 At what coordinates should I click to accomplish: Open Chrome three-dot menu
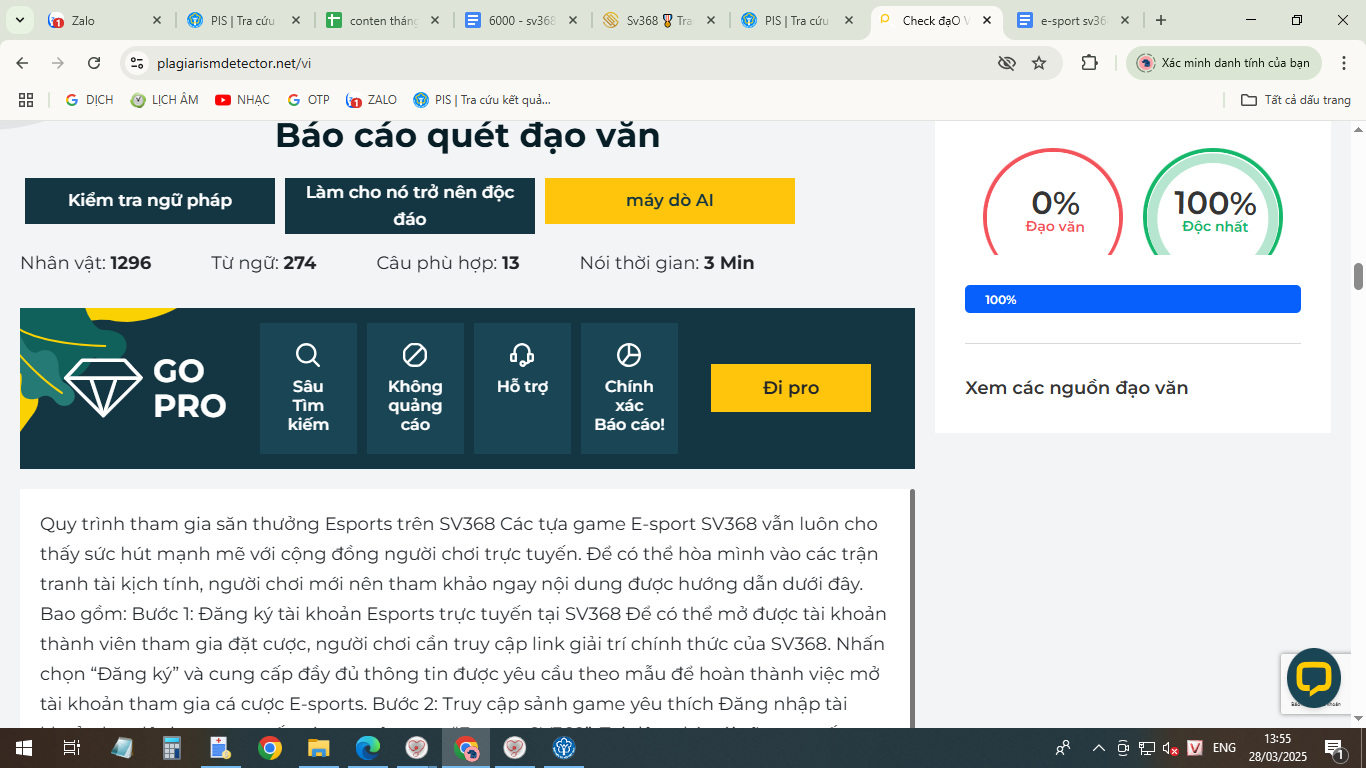click(1342, 63)
